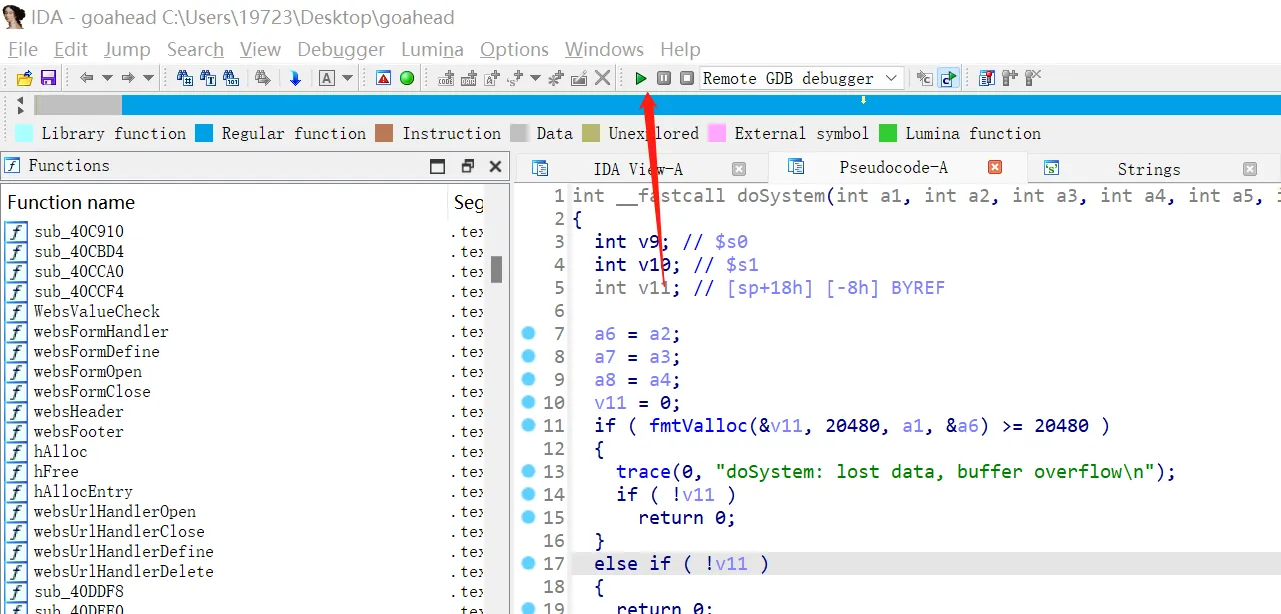1281x614 pixels.
Task: Open the Edit menu
Action: point(71,49)
